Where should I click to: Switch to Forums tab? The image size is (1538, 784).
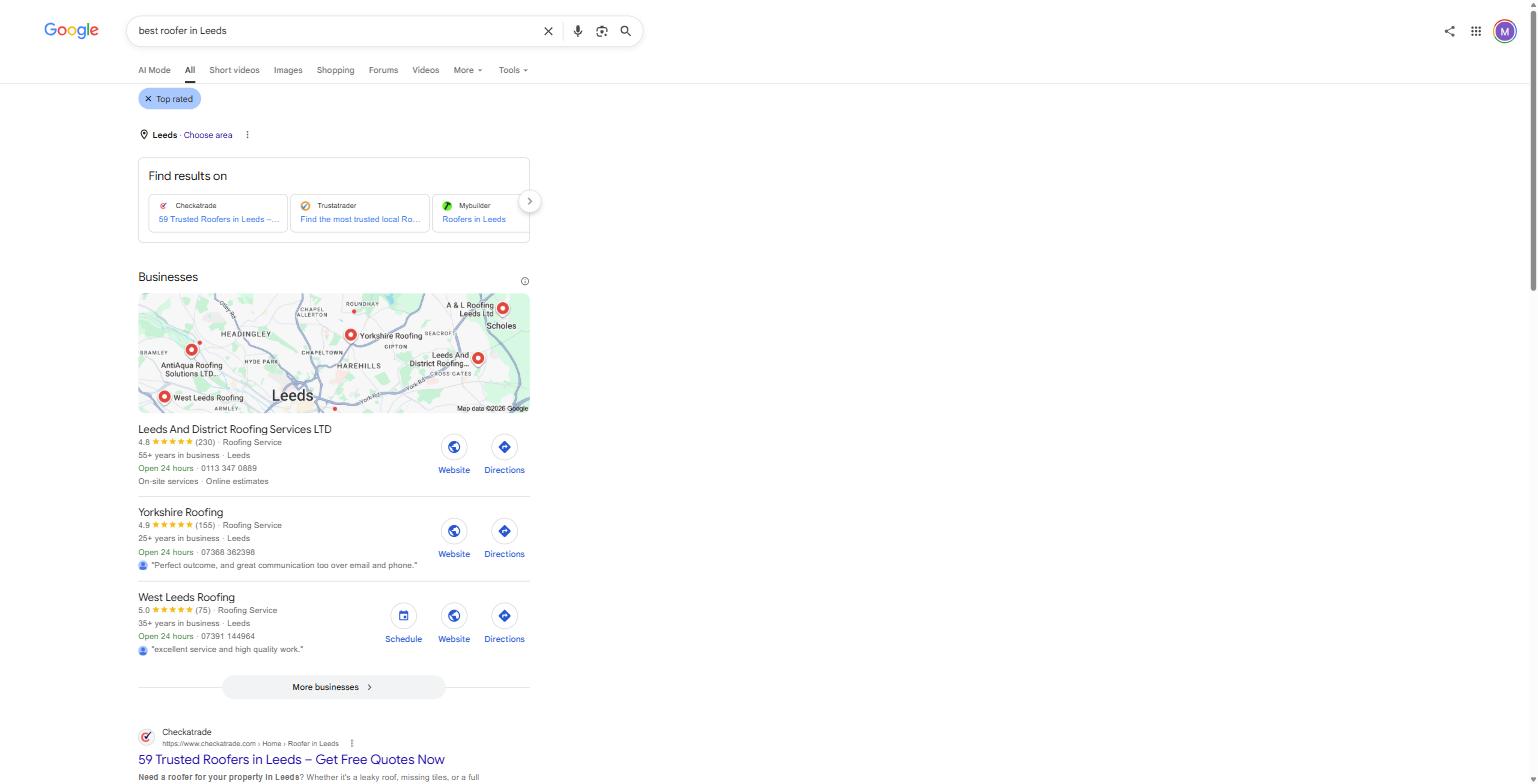coord(383,70)
